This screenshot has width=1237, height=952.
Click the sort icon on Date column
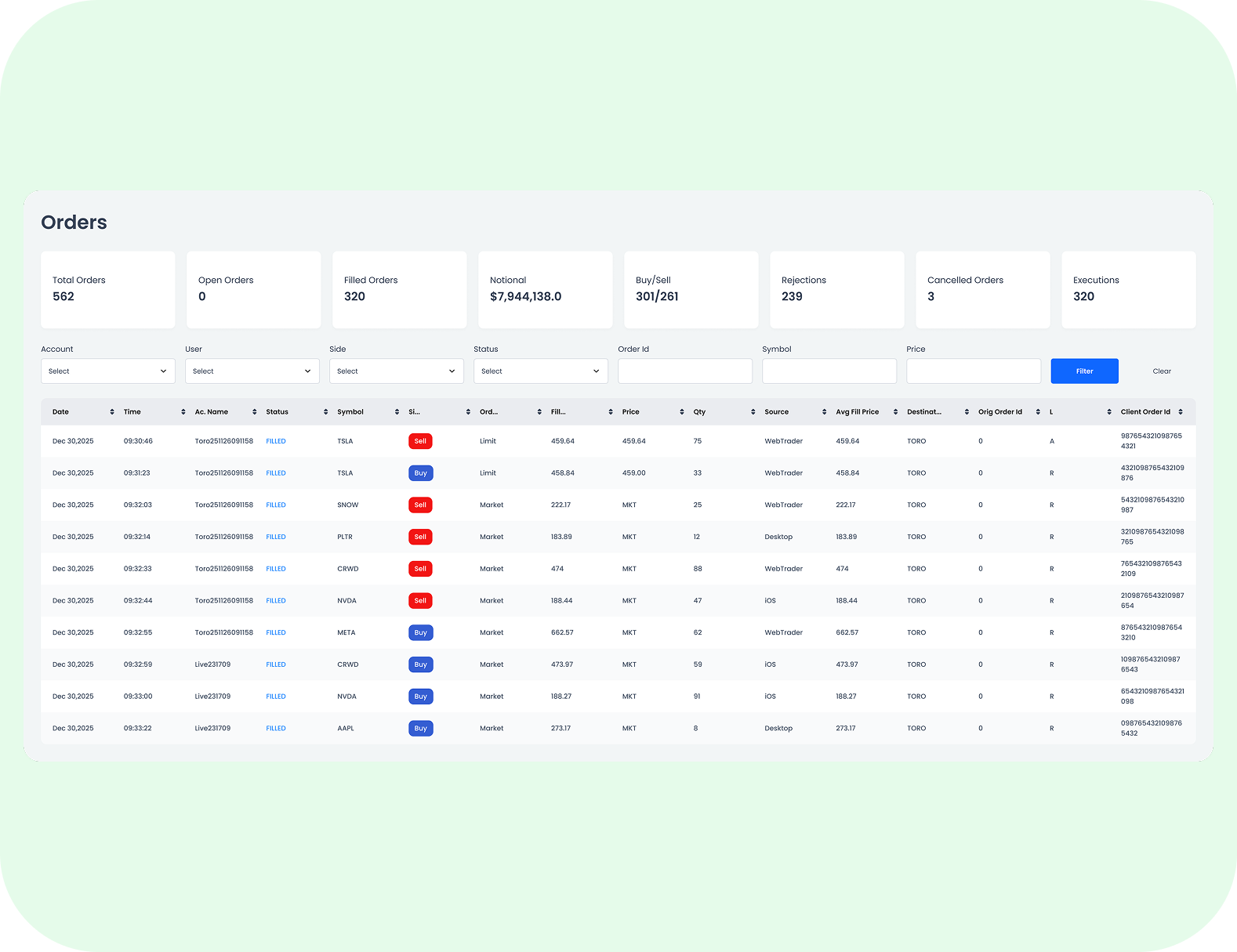point(112,412)
